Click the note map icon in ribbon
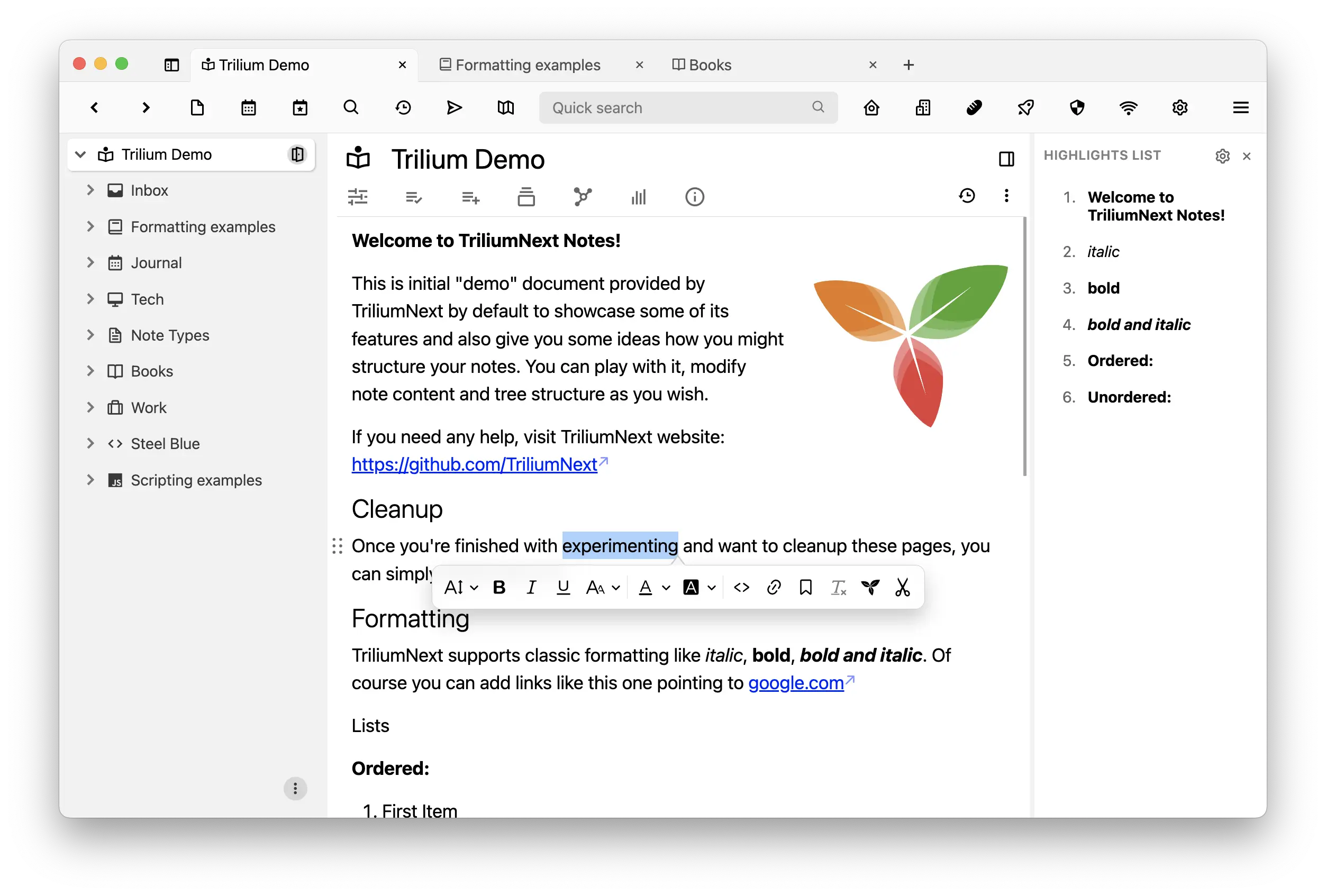Image resolution: width=1326 pixels, height=896 pixels. coord(582,197)
